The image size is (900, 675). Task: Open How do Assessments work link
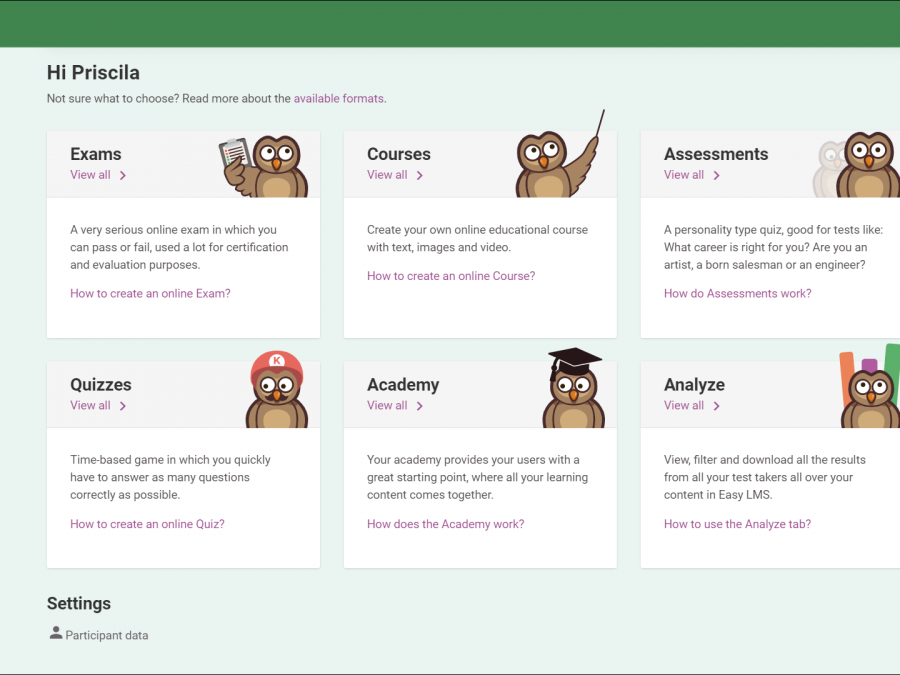click(737, 294)
